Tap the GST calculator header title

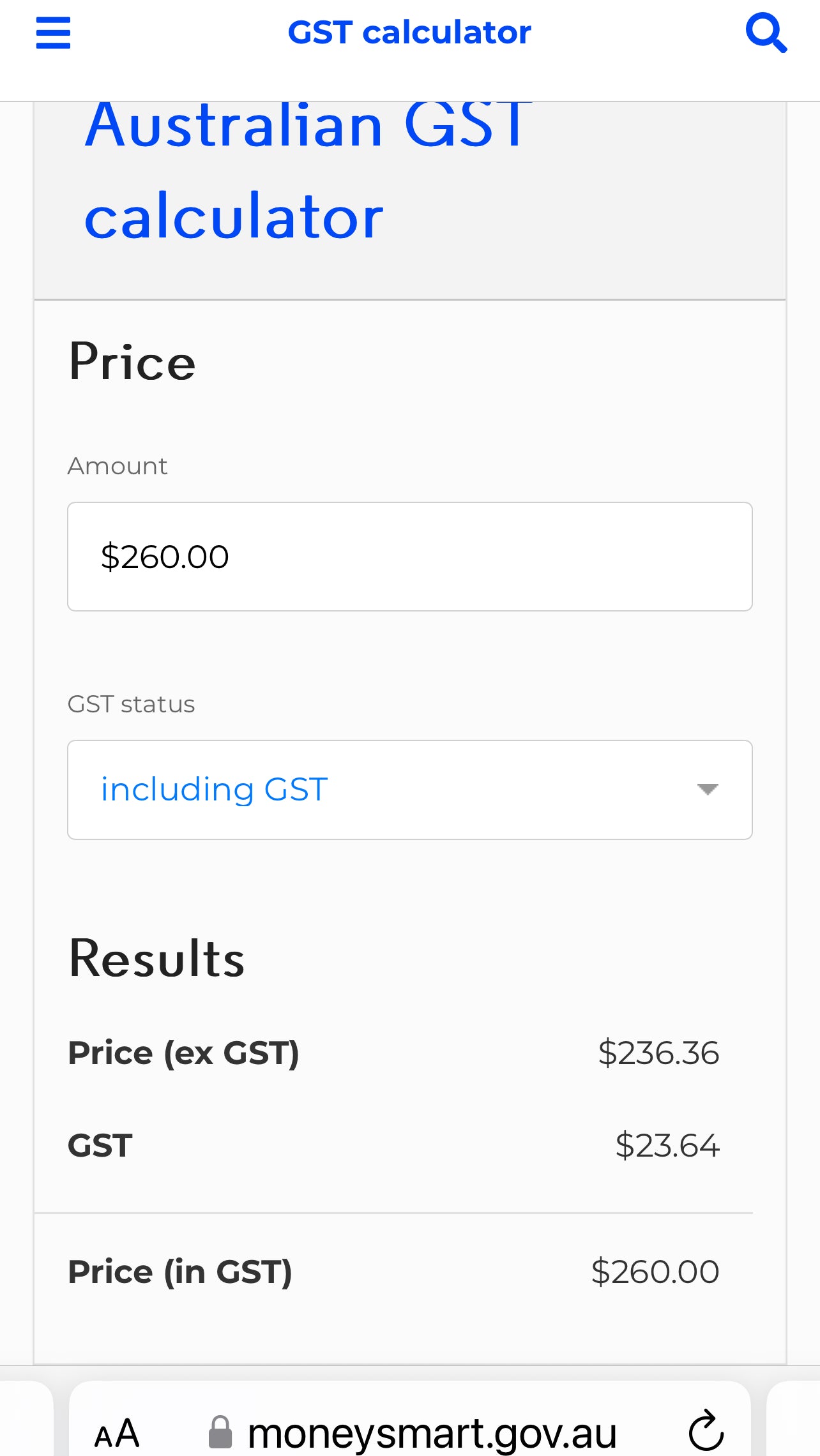coord(409,33)
